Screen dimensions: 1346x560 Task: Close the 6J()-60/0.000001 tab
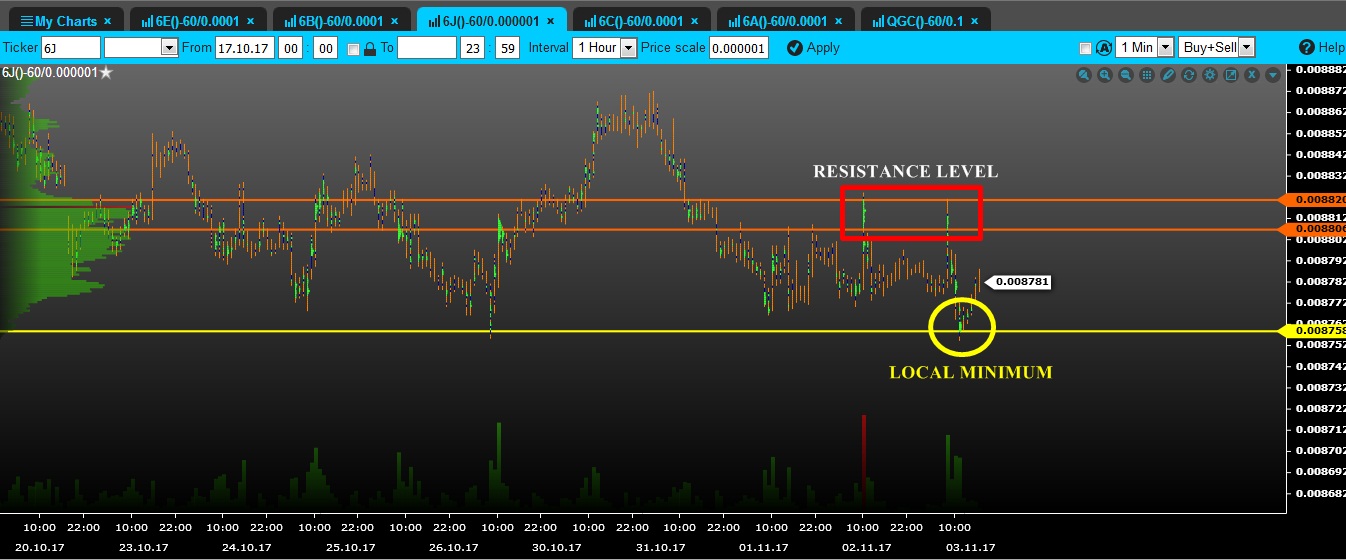tap(550, 21)
